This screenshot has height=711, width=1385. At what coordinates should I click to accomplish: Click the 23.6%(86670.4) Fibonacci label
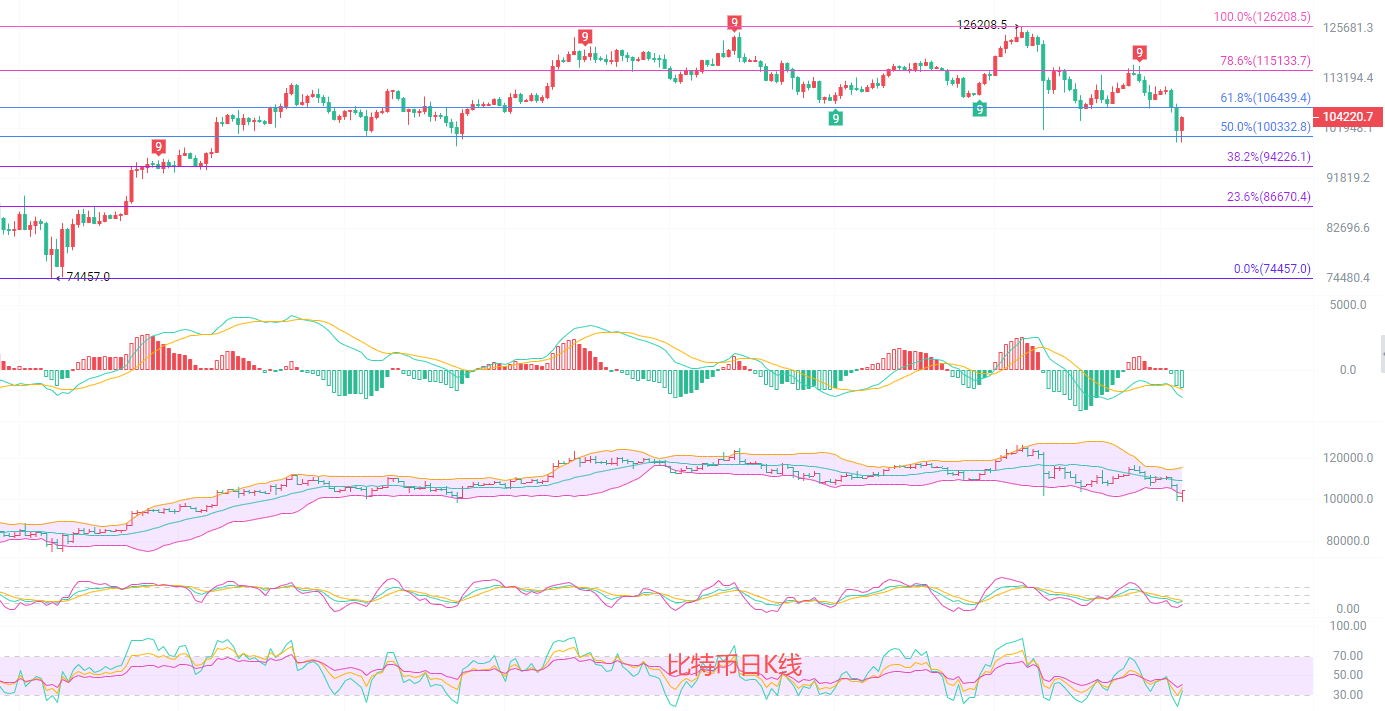(1268, 197)
